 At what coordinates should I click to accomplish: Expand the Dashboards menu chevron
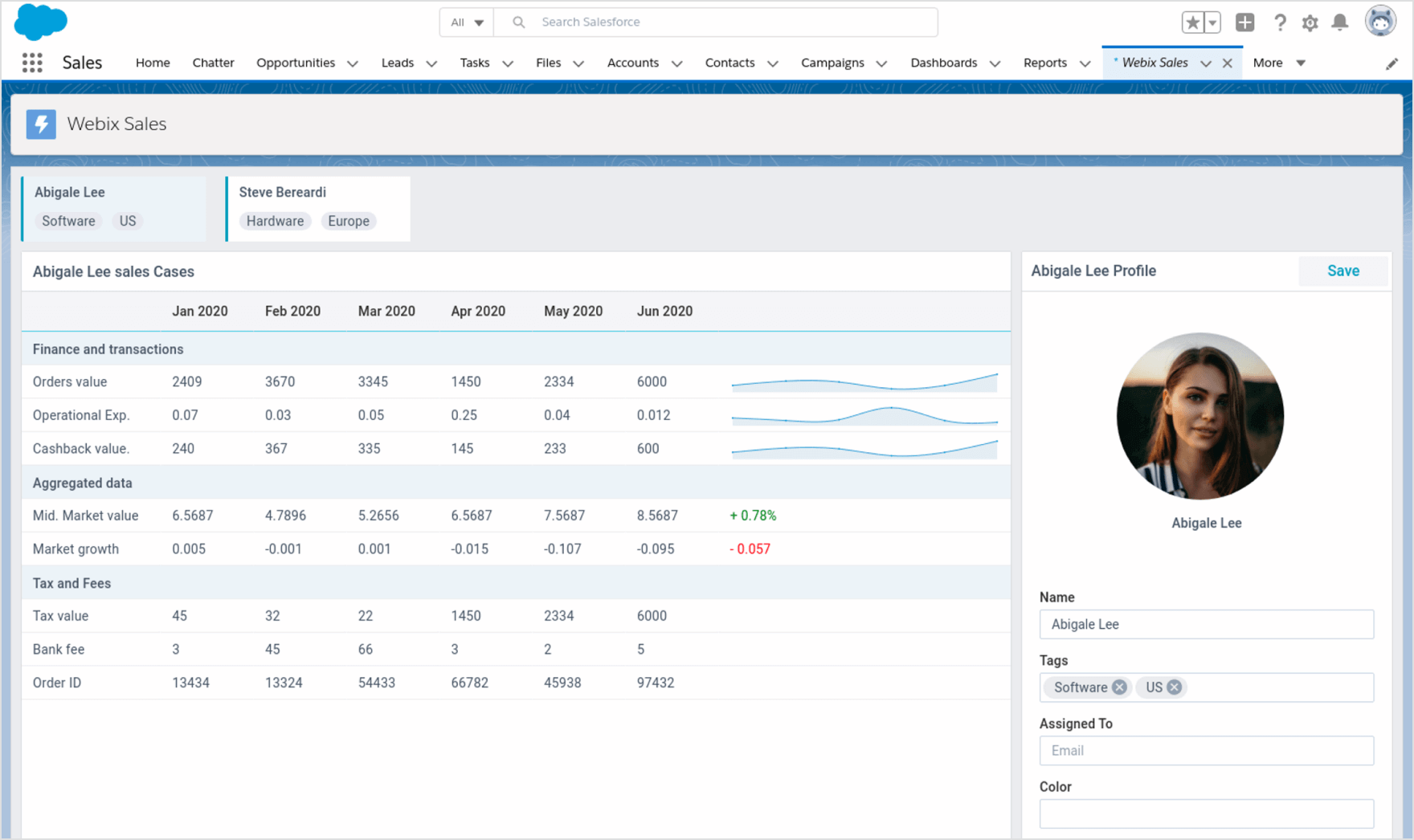tap(995, 63)
